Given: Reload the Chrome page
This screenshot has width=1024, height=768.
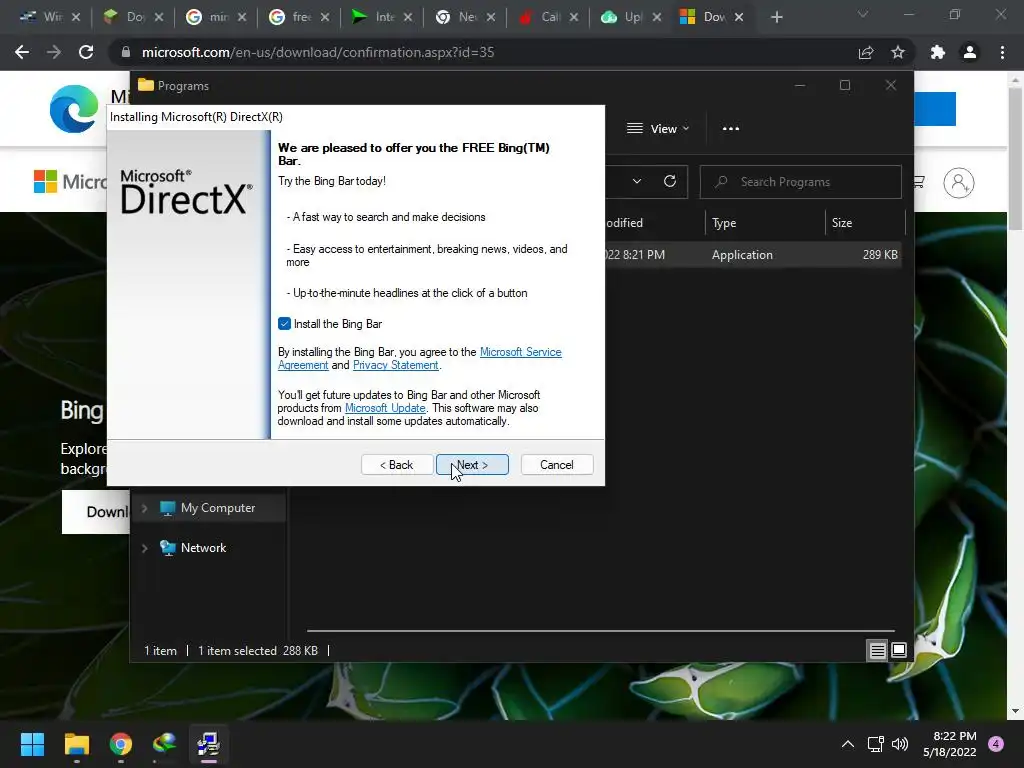Looking at the screenshot, I should [x=86, y=52].
